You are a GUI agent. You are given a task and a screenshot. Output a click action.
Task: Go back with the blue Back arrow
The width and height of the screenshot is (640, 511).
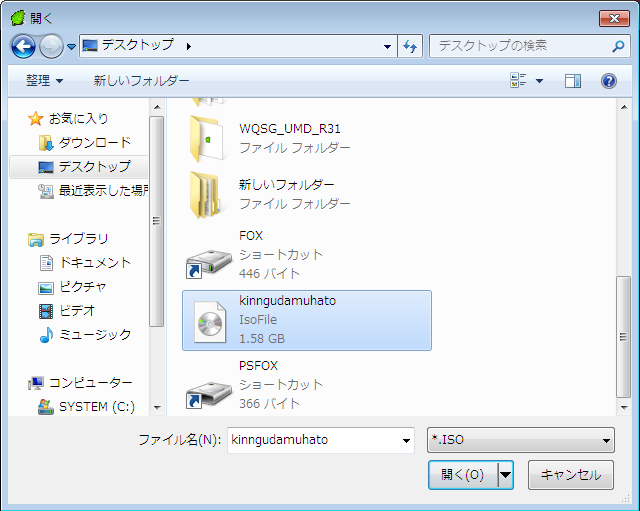pyautogui.click(x=23, y=47)
